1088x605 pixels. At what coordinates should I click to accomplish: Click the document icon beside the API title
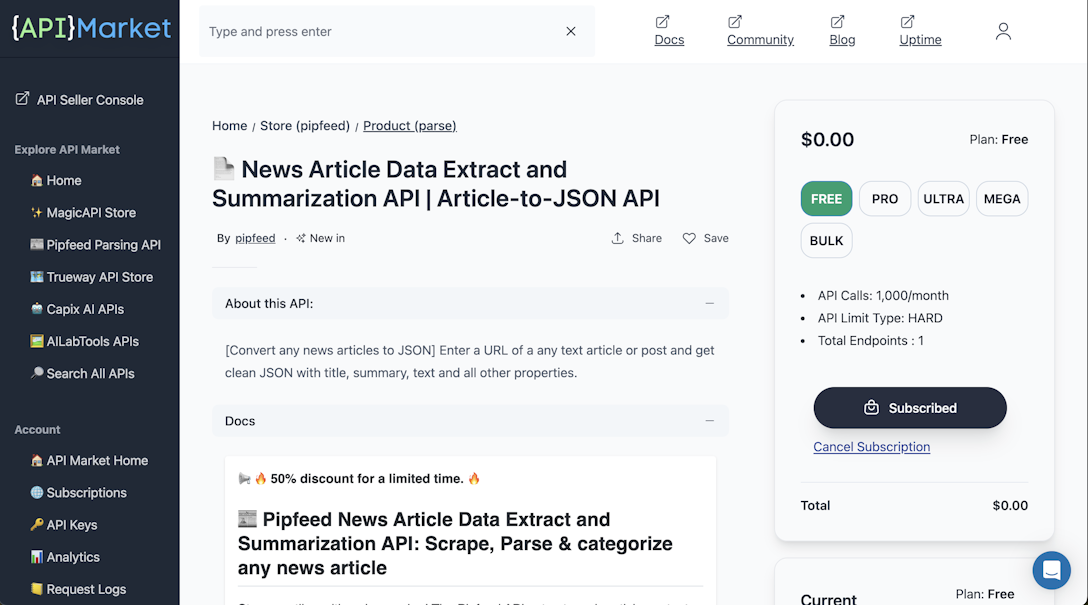coord(223,169)
